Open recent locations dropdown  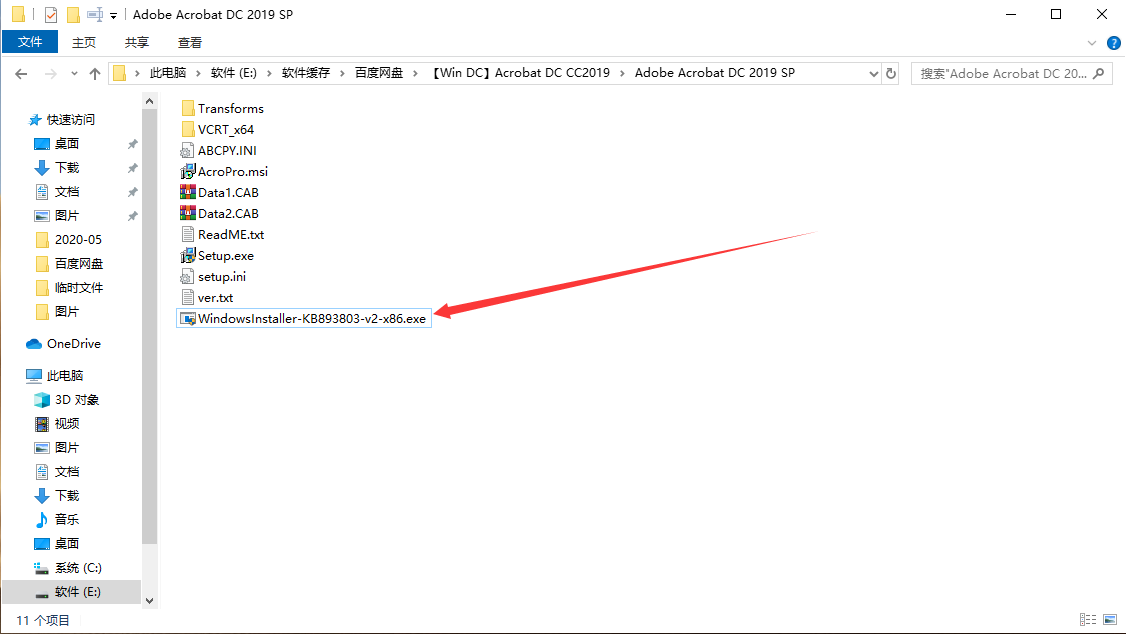[x=74, y=73]
